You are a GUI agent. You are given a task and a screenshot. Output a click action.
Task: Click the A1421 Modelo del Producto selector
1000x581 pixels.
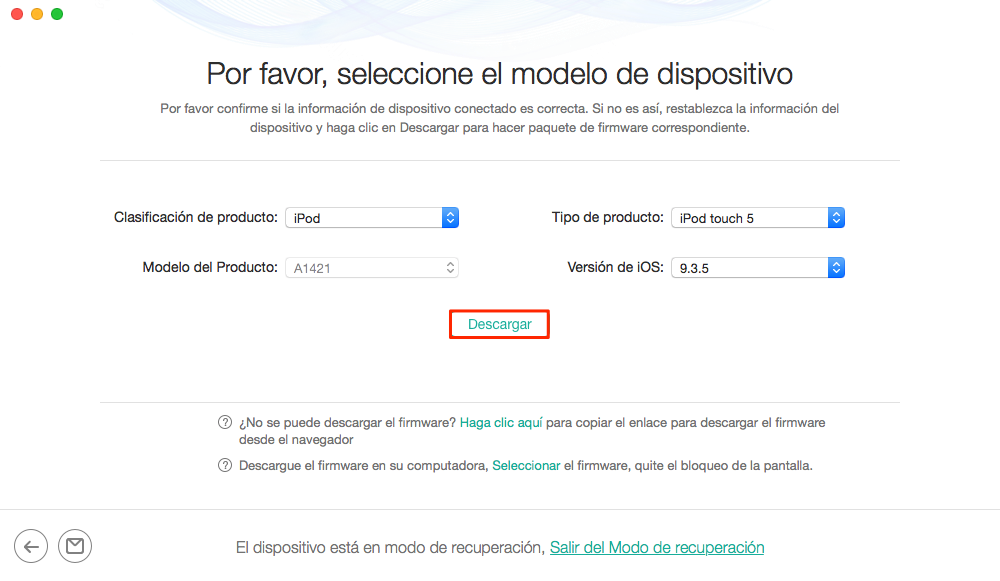(x=371, y=268)
